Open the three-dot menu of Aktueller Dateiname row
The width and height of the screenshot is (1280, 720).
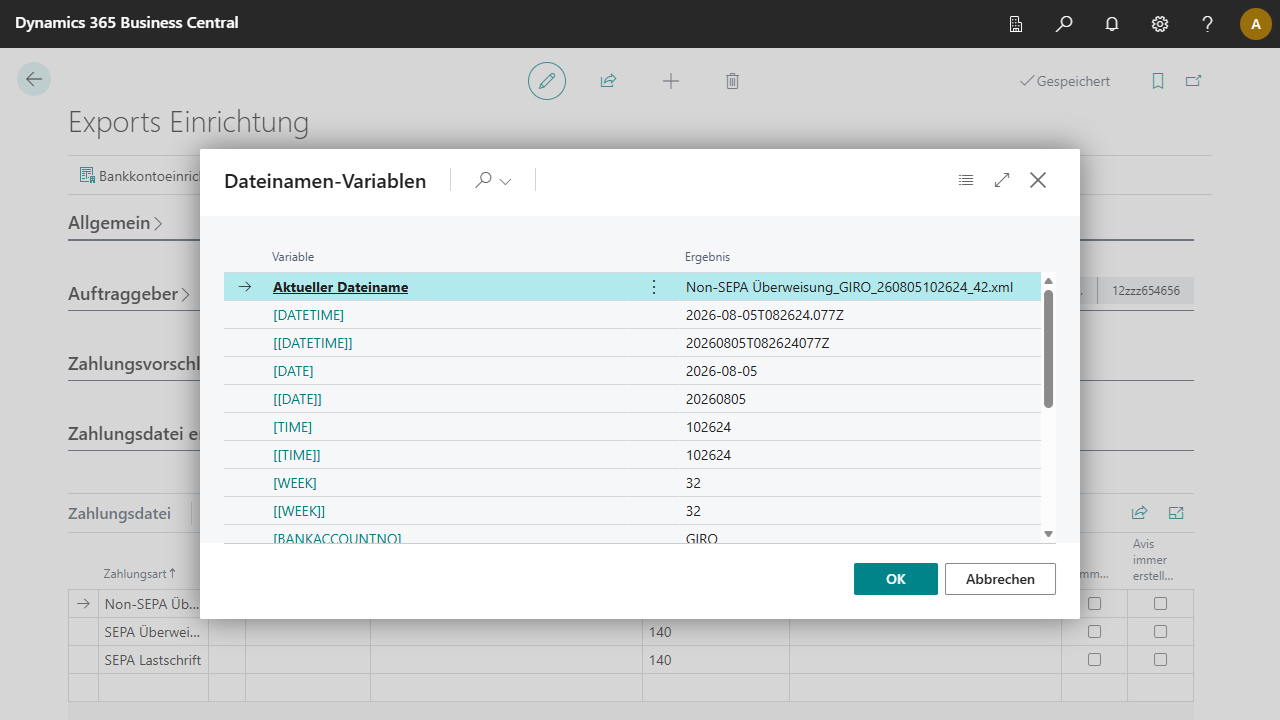tap(654, 287)
